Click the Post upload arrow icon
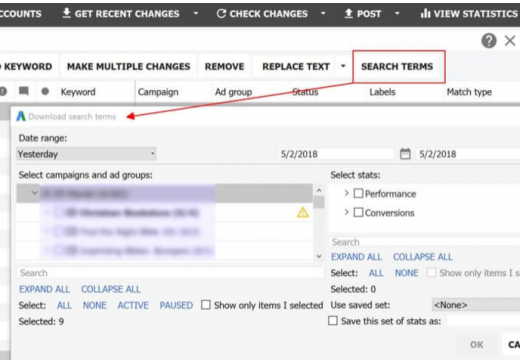This screenshot has height=360, width=520. [348, 14]
